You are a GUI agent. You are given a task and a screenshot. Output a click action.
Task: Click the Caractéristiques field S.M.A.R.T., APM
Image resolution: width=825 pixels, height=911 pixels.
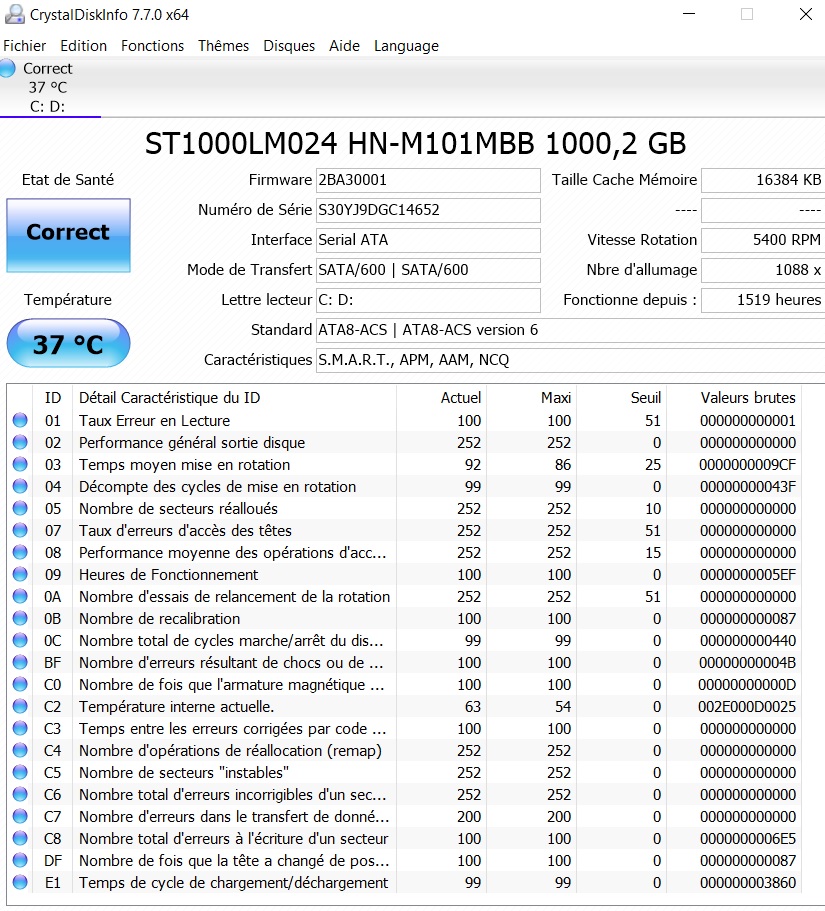[x=571, y=360]
